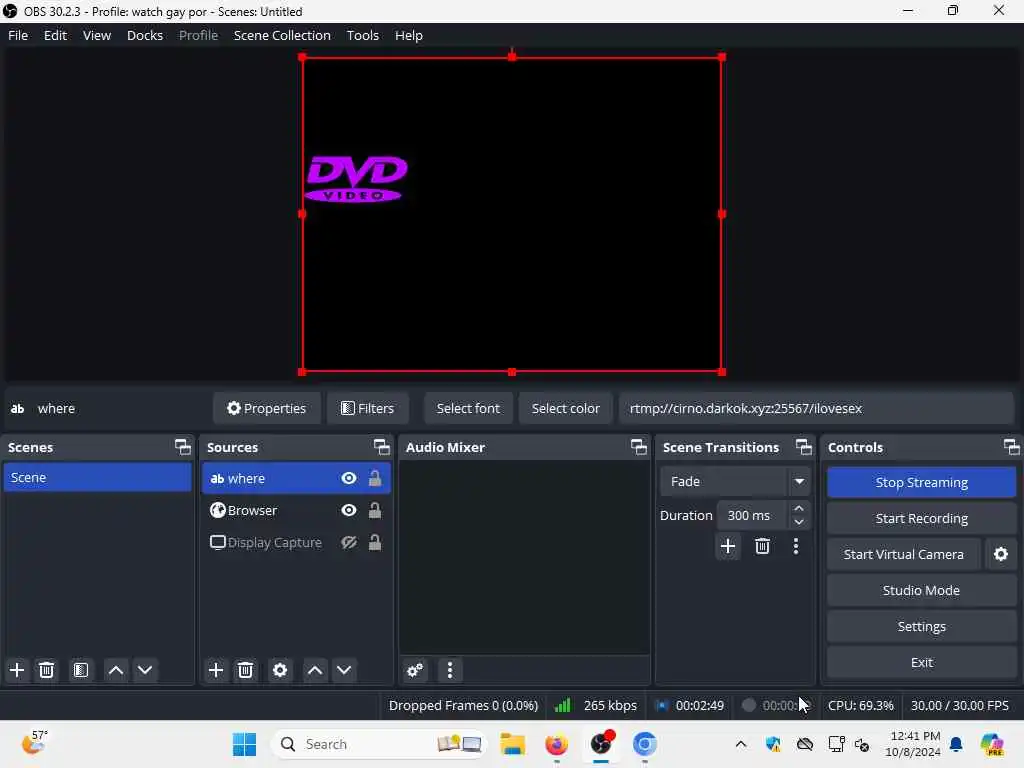
Task: Toggle Start Virtual Camera
Action: coord(903,554)
